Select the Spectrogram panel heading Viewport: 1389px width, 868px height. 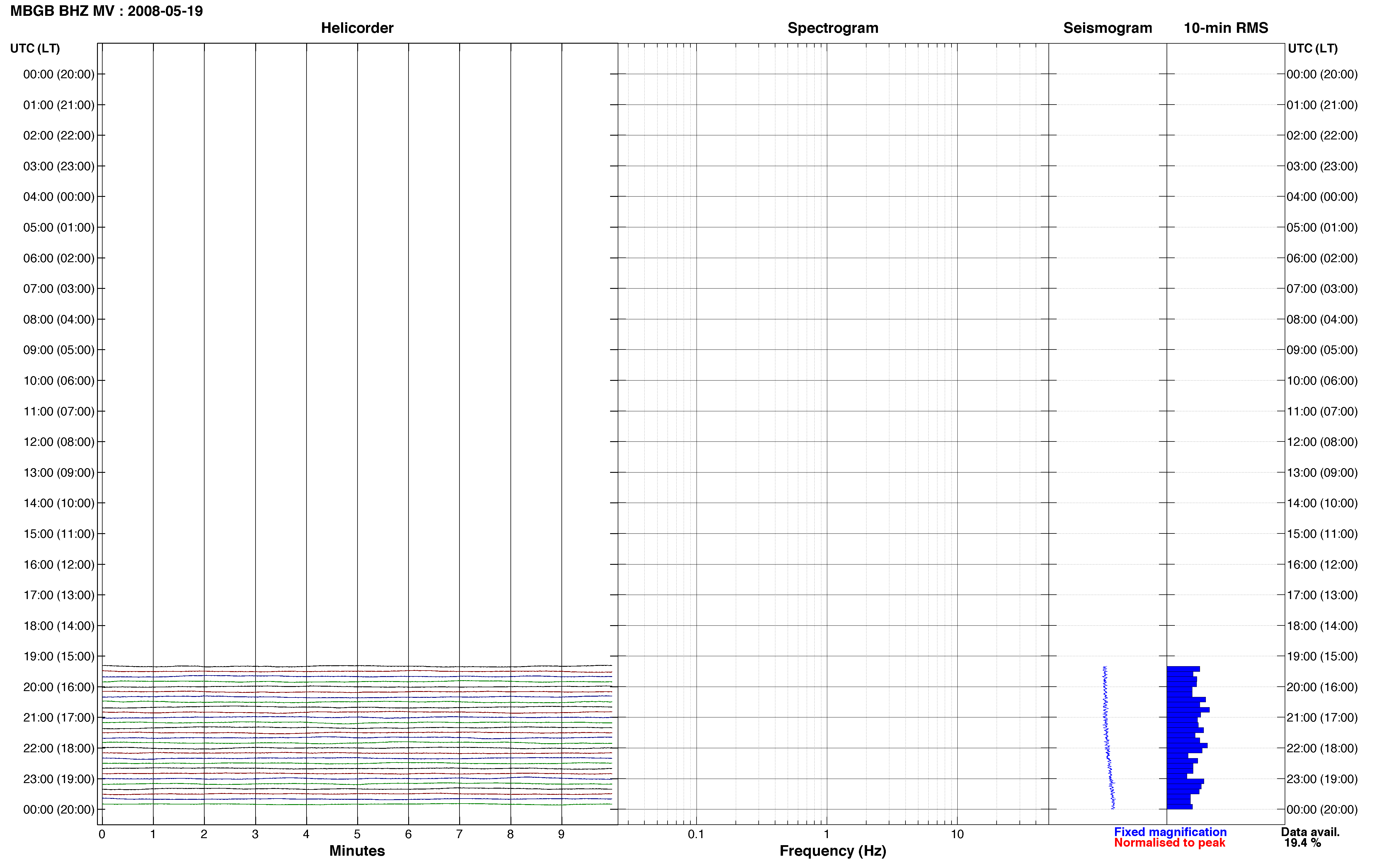833,28
